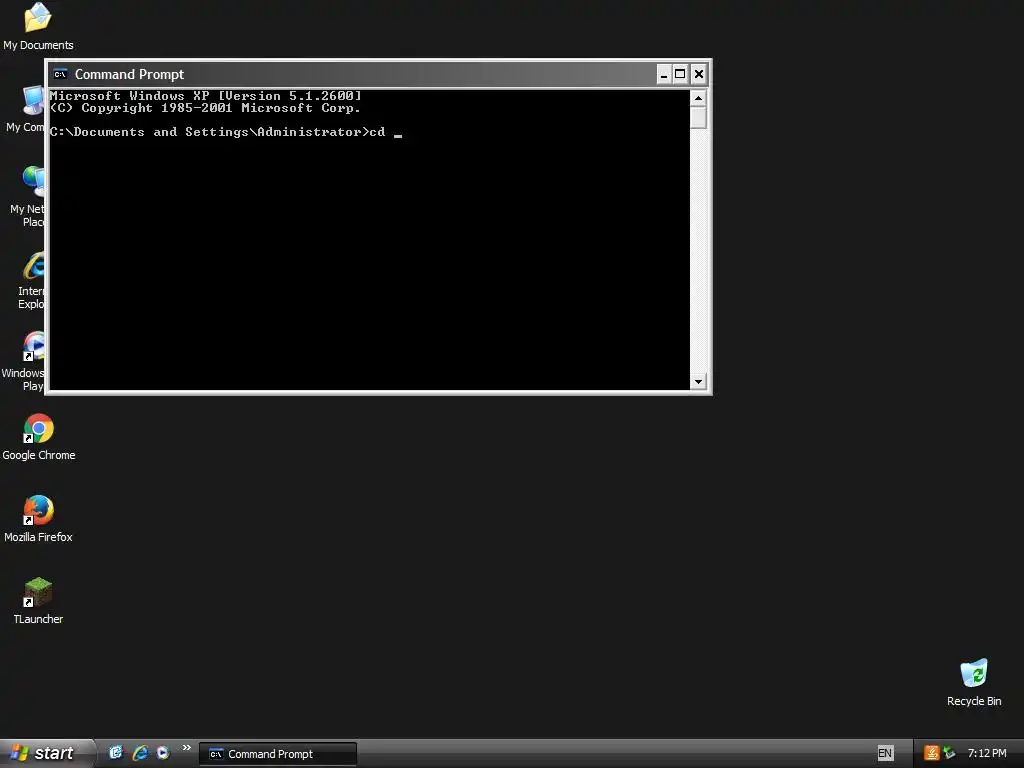Select the TLauncher desktop icon
Image resolution: width=1024 pixels, height=768 pixels.
(x=39, y=601)
